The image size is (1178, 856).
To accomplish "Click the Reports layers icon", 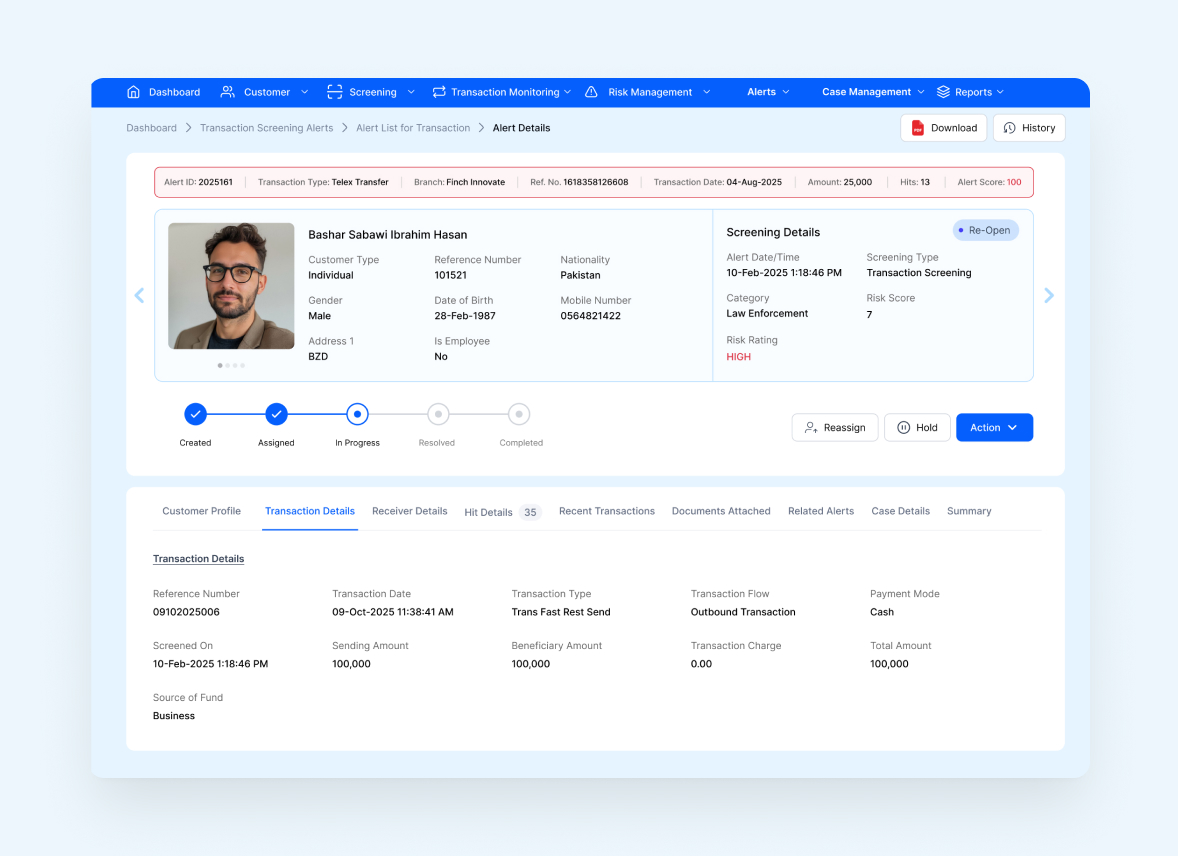I will (x=943, y=92).
